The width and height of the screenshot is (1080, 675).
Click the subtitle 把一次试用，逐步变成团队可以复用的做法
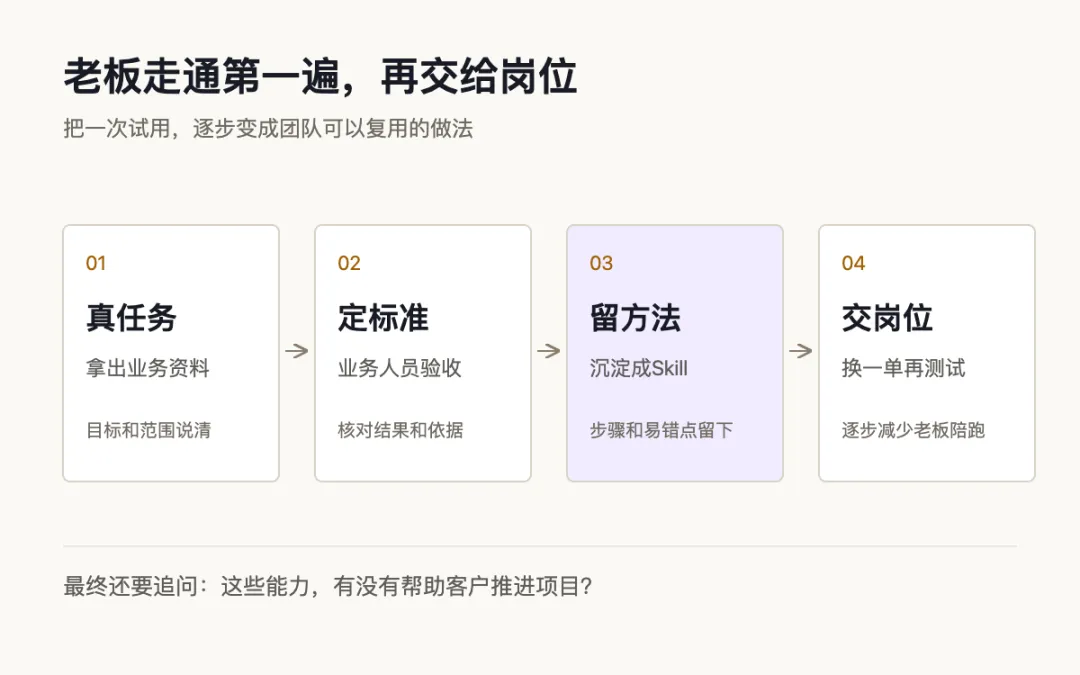click(x=268, y=129)
